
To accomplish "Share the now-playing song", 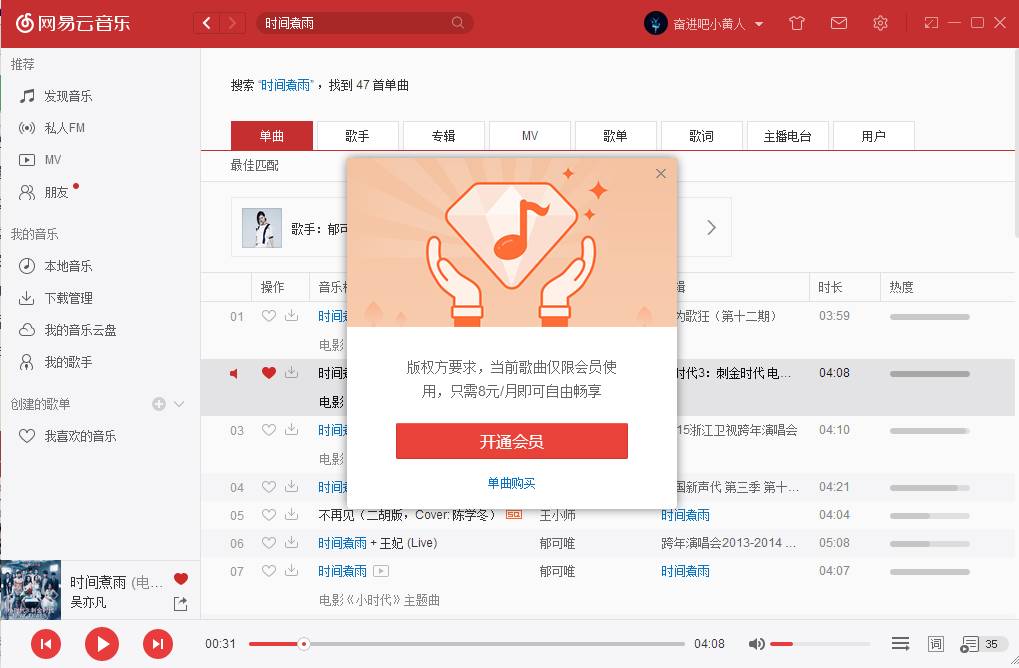I will pyautogui.click(x=181, y=604).
